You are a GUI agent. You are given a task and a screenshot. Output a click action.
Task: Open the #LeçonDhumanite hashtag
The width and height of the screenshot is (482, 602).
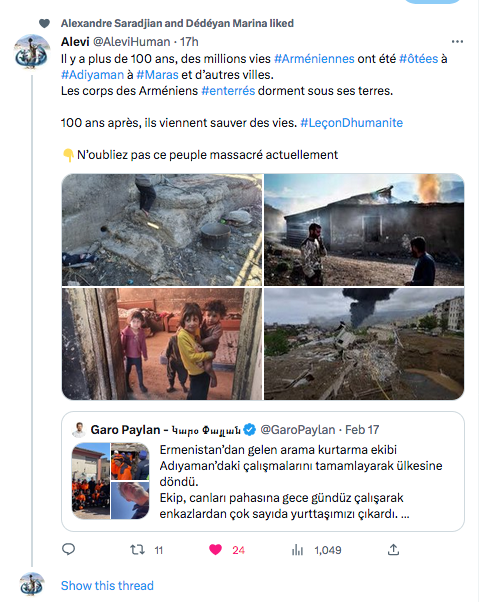[351, 123]
